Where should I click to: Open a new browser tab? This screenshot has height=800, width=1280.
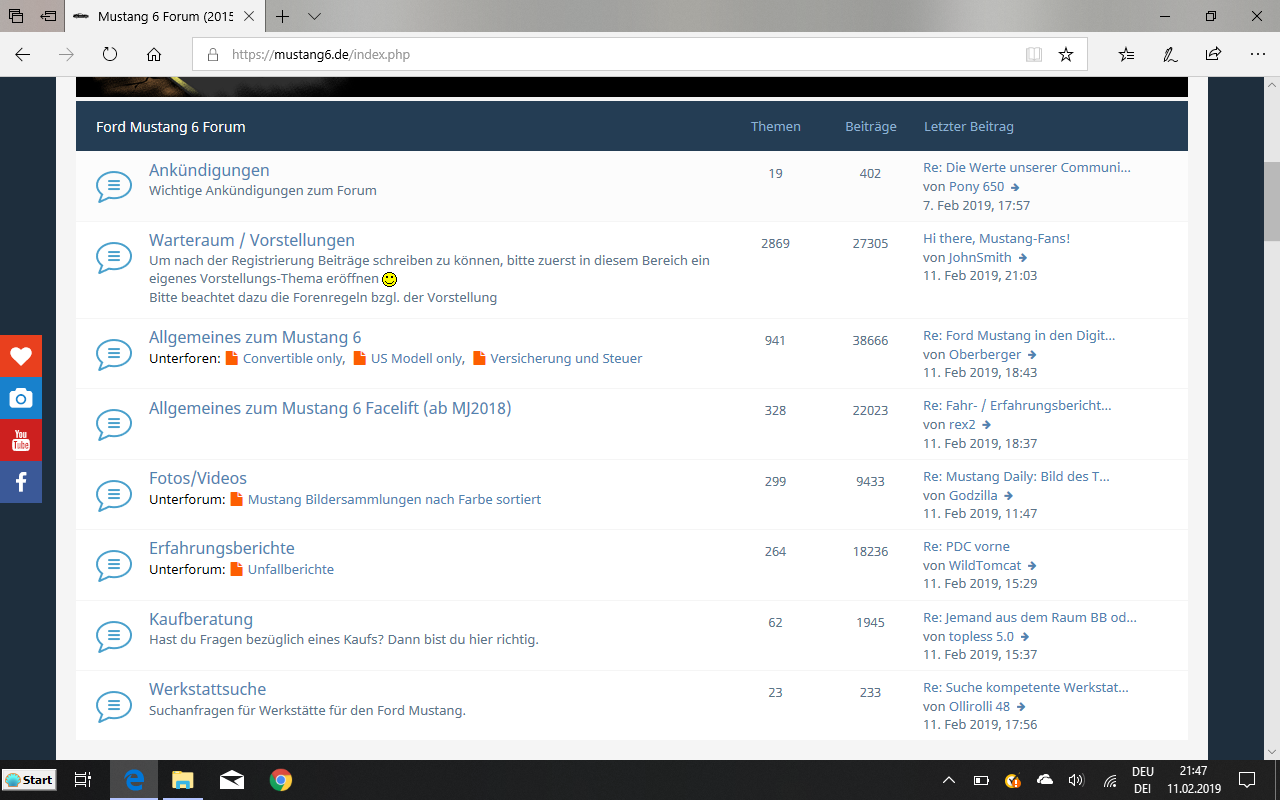pos(283,17)
